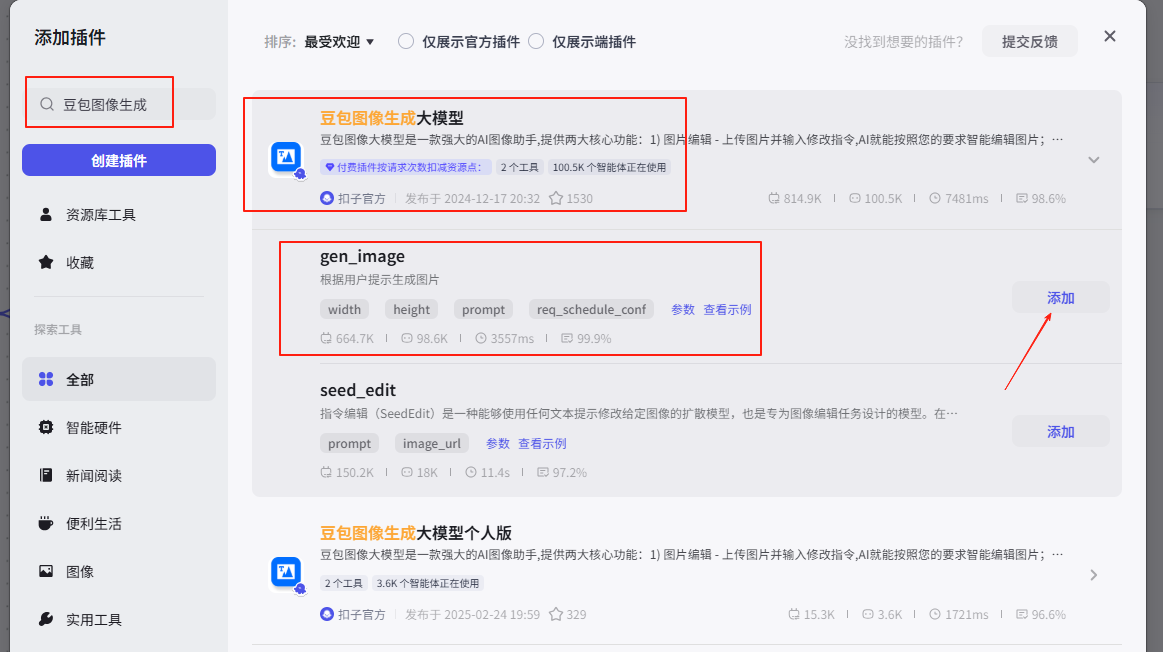Image resolution: width=1163 pixels, height=652 pixels.
Task: Open the 最受欢迎 sort dropdown
Action: coord(339,42)
